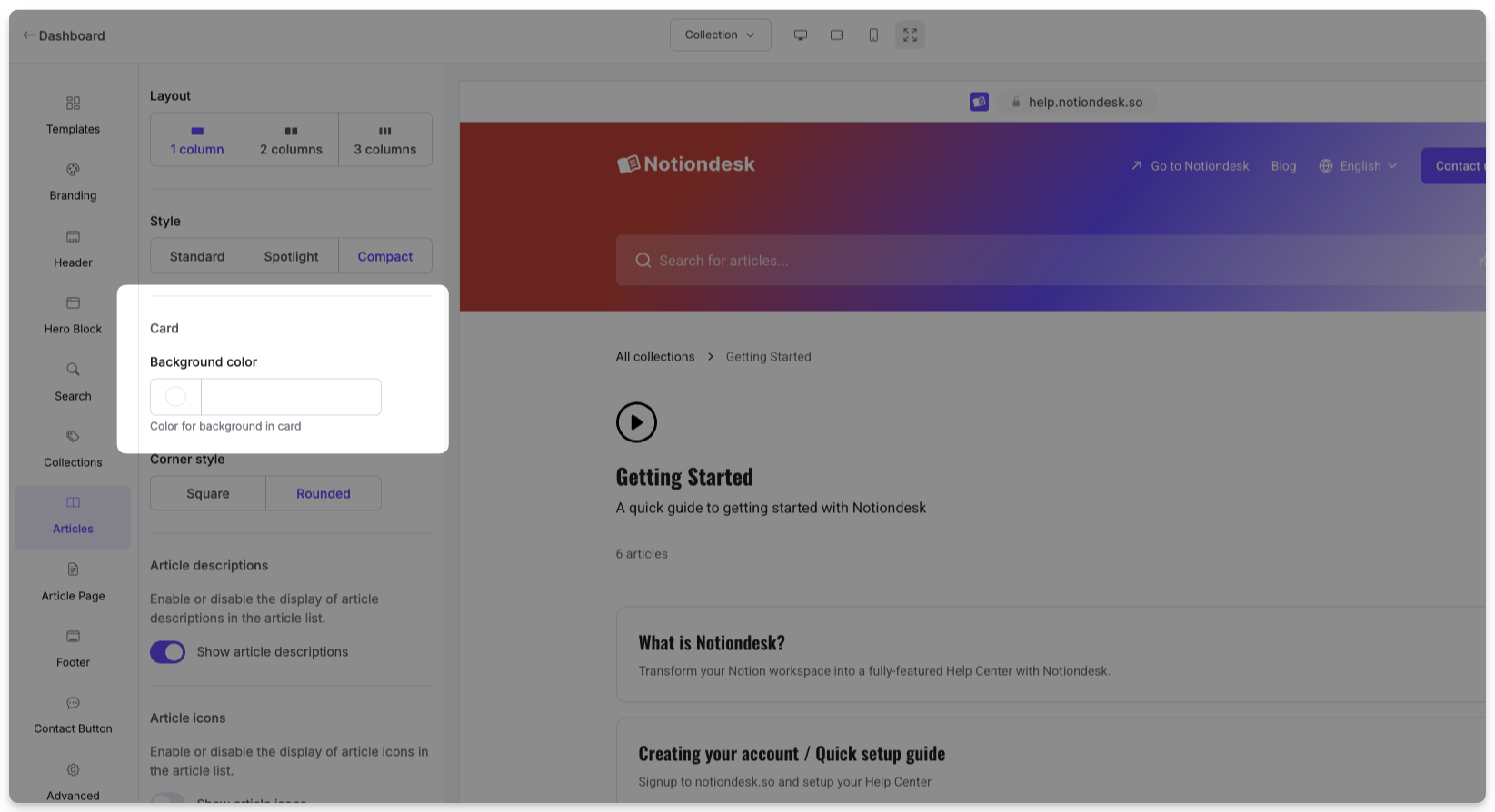Click the Advanced gear icon
The width and height of the screenshot is (1495, 812).
(x=73, y=769)
